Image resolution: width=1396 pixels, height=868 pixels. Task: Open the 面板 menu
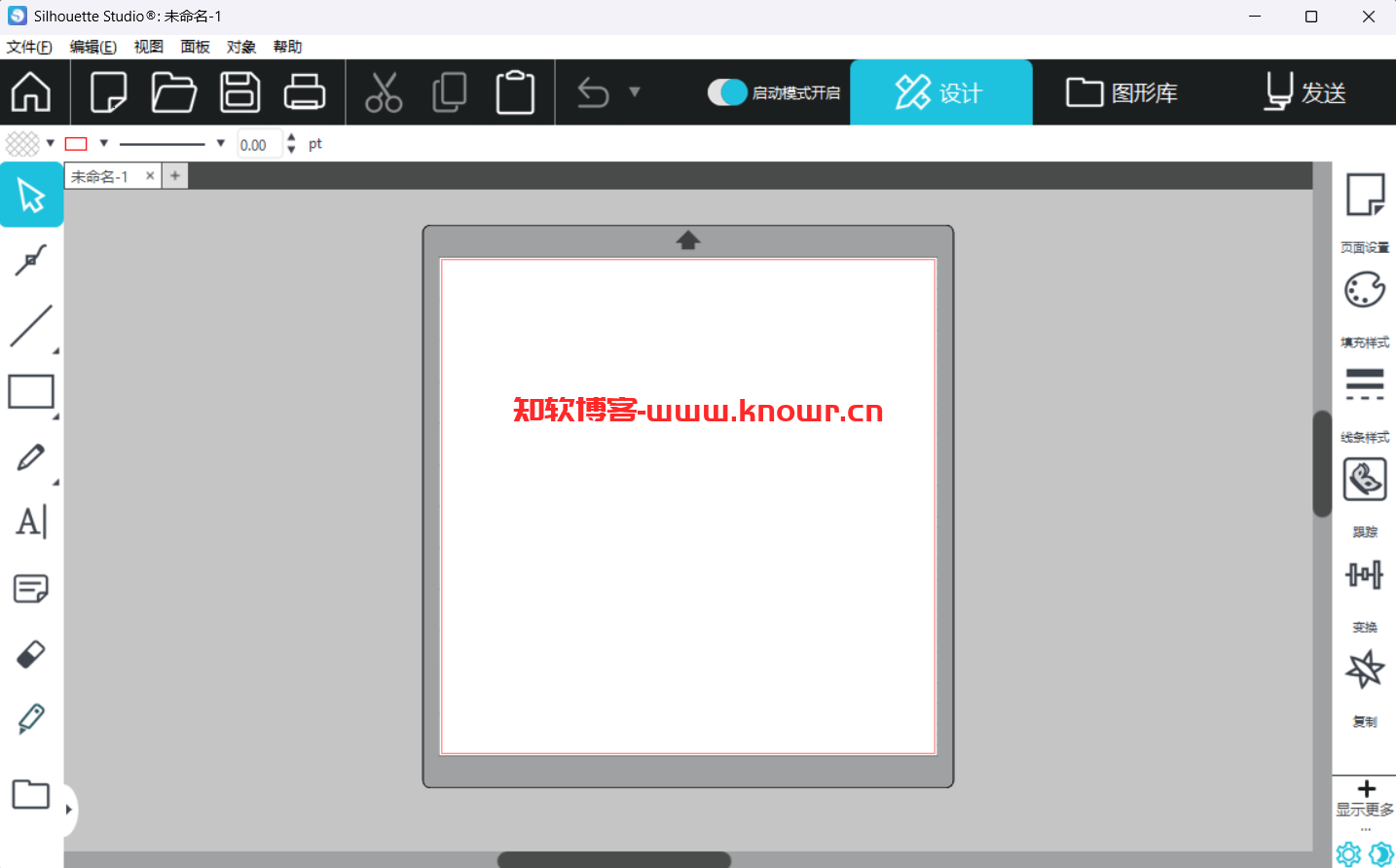(x=195, y=47)
